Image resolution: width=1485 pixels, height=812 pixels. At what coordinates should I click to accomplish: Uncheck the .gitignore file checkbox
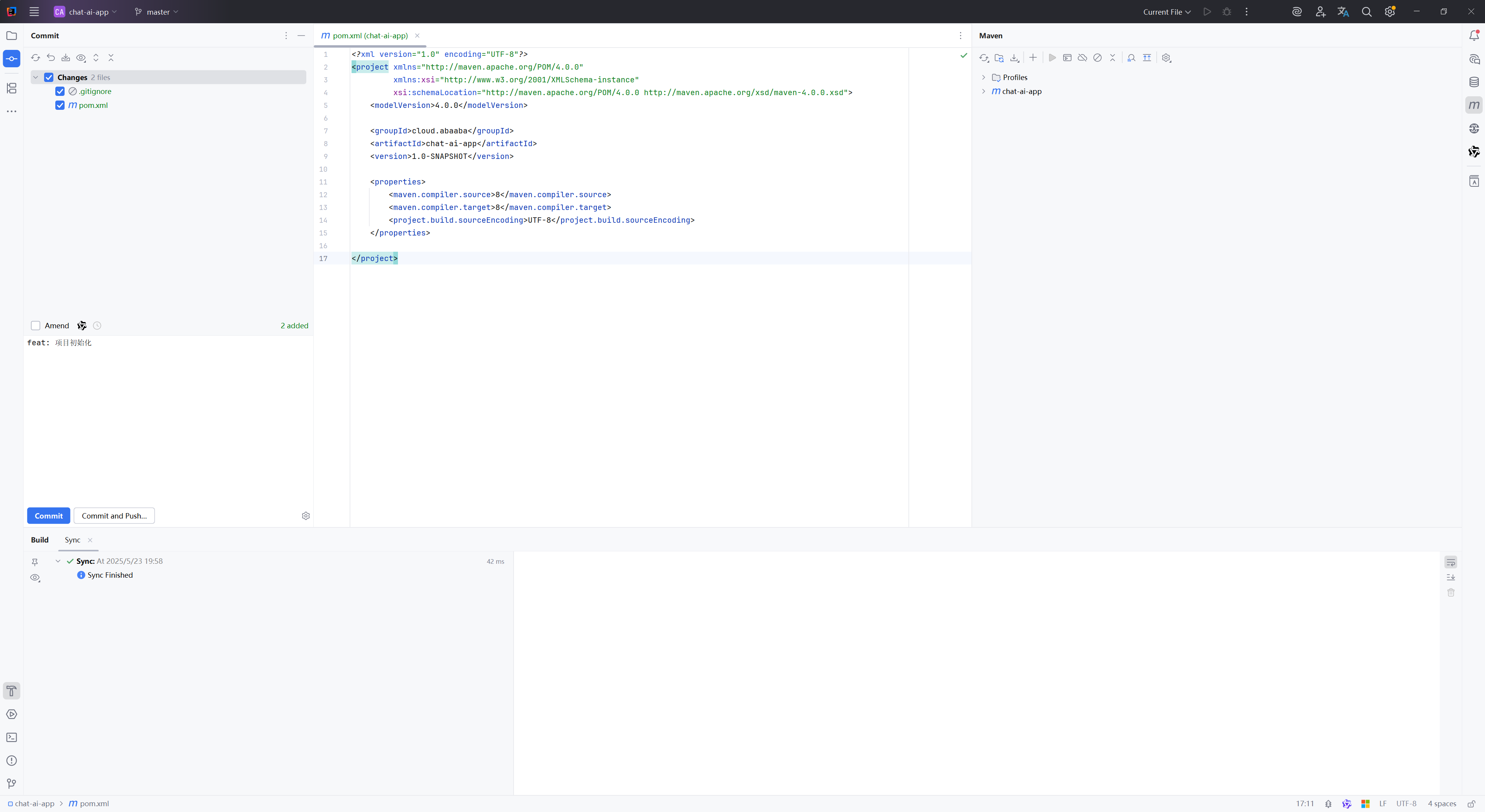(60, 91)
